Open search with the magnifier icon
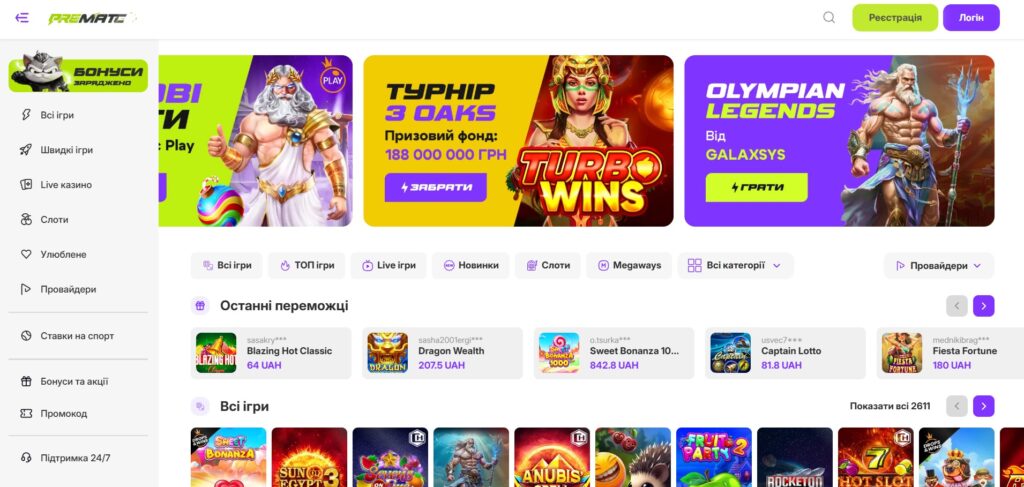 (829, 18)
